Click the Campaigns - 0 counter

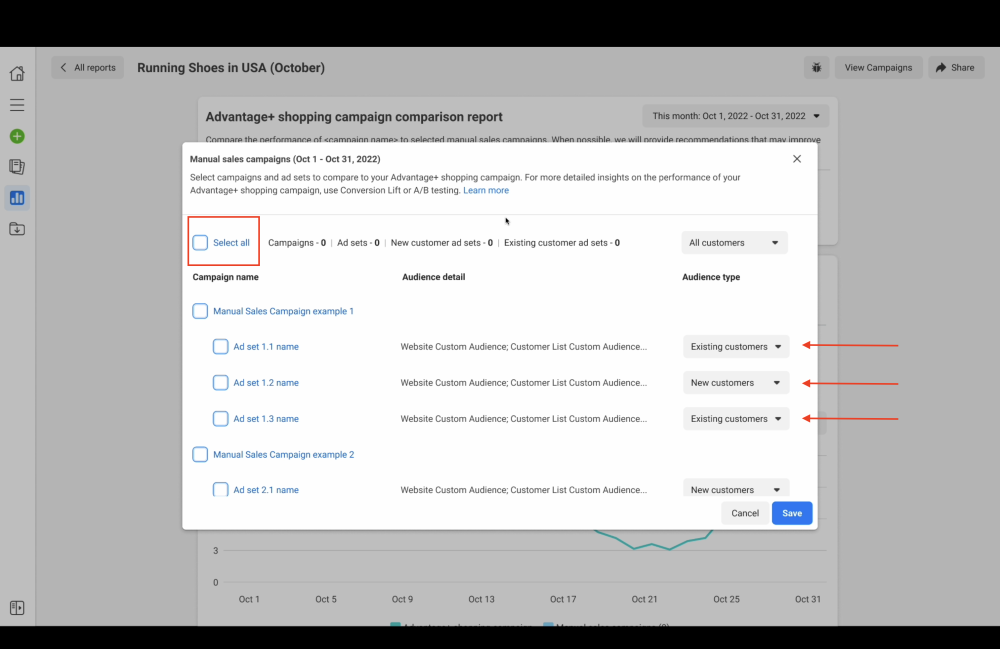click(x=297, y=243)
